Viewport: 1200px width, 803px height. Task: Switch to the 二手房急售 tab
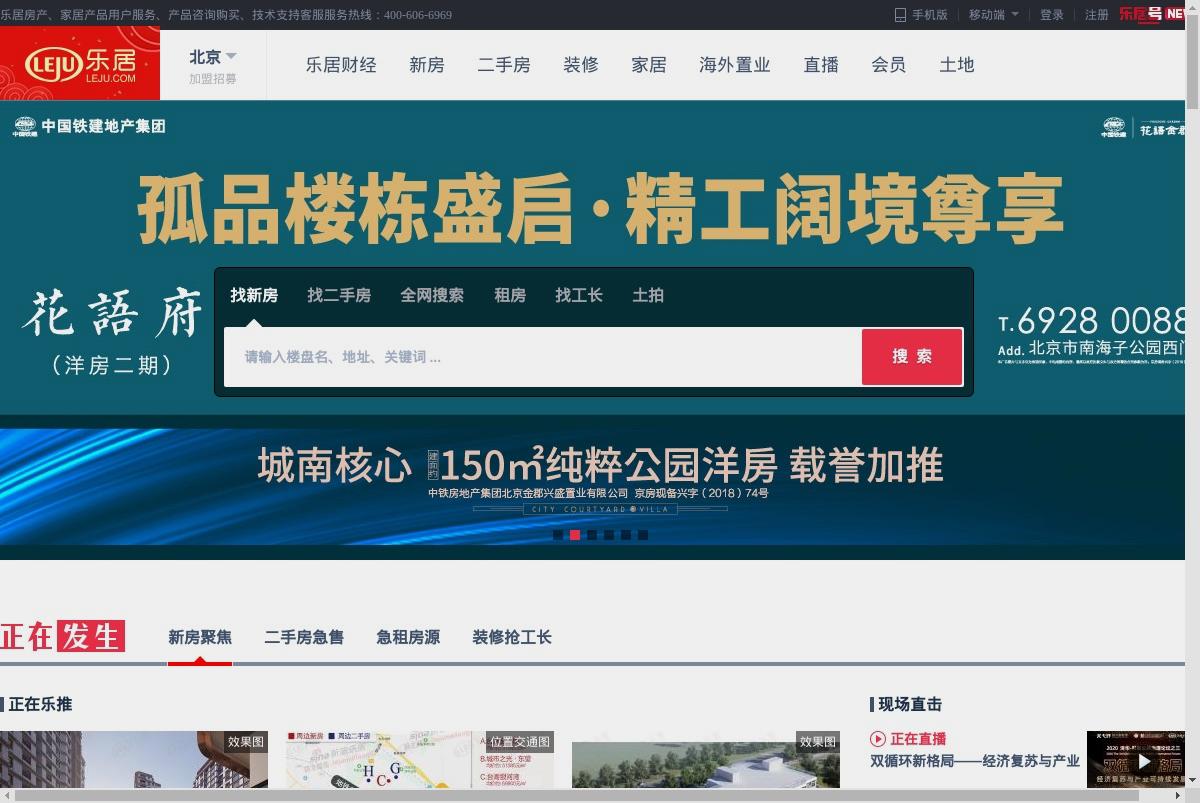coord(304,637)
